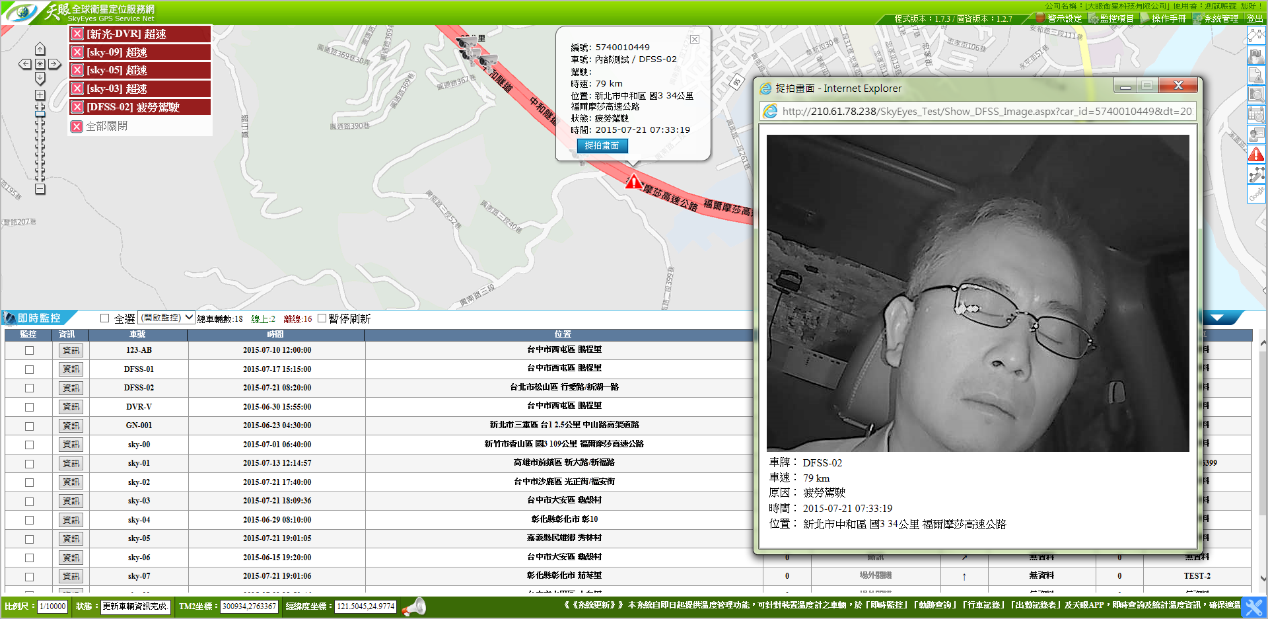The image size is (1268, 619).
Task: Dismiss the [sky-09] 超速 alert
Action: pos(76,52)
